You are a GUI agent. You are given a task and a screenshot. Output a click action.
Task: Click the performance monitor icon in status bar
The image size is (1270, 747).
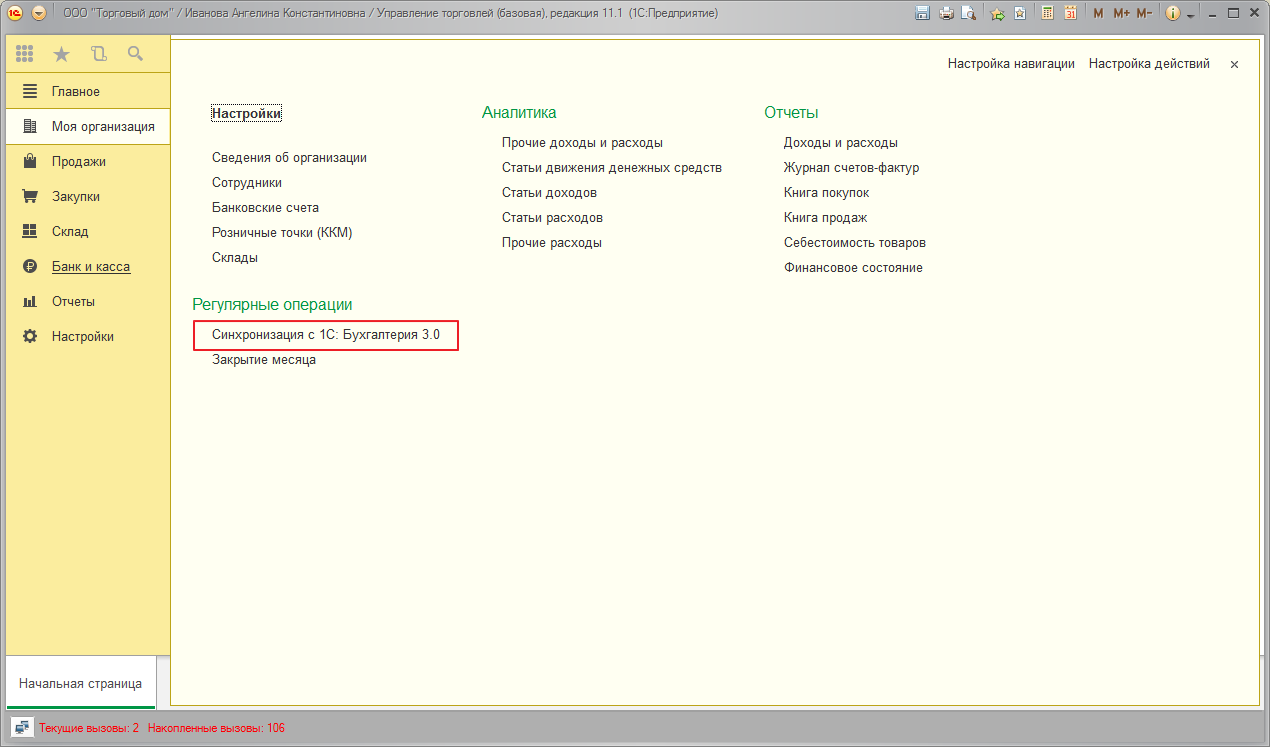pyautogui.click(x=21, y=727)
